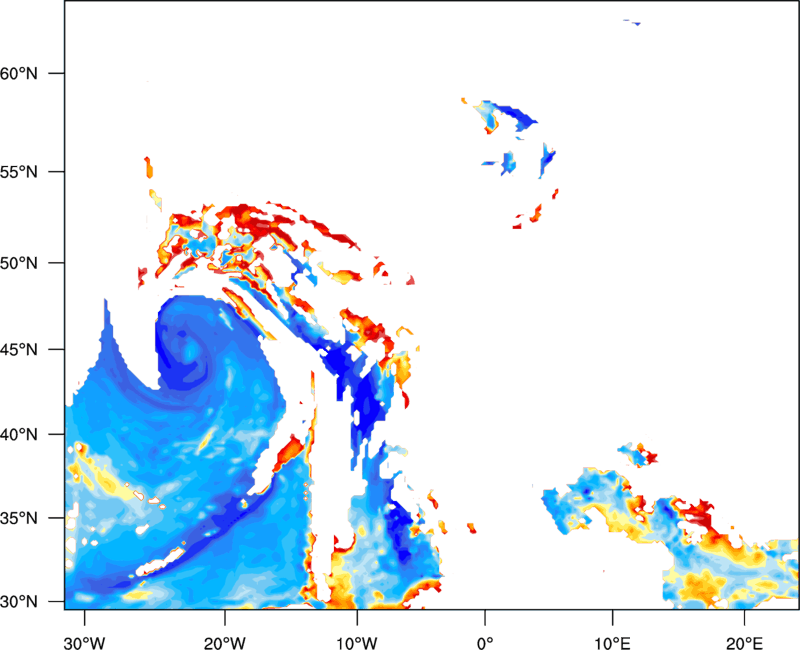Click the 45°N latitude label
Image resolution: width=800 pixels, height=650 pixels.
19,349
